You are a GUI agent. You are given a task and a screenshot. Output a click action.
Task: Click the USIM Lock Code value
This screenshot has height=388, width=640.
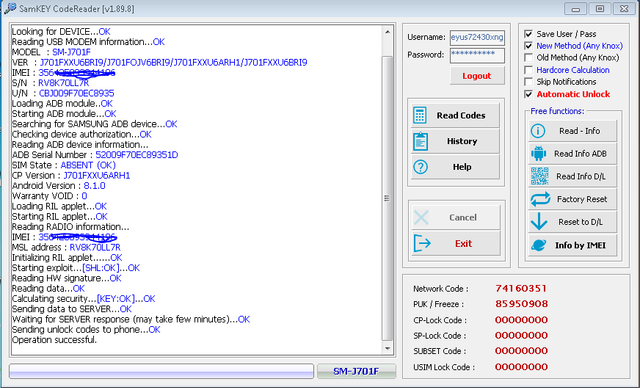(x=521, y=367)
